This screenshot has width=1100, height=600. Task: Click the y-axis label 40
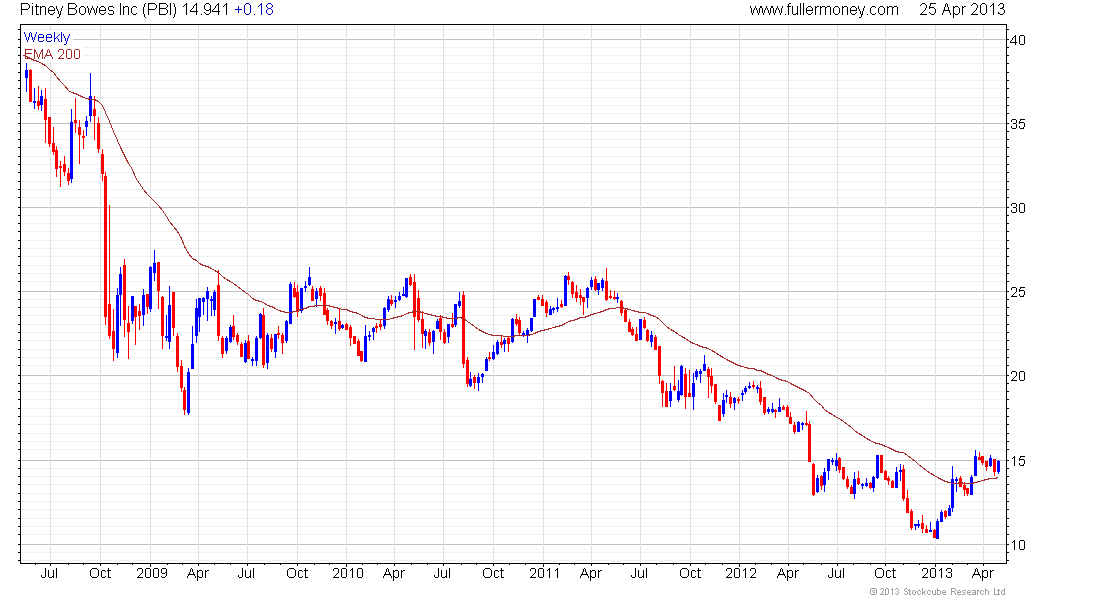pos(1017,40)
